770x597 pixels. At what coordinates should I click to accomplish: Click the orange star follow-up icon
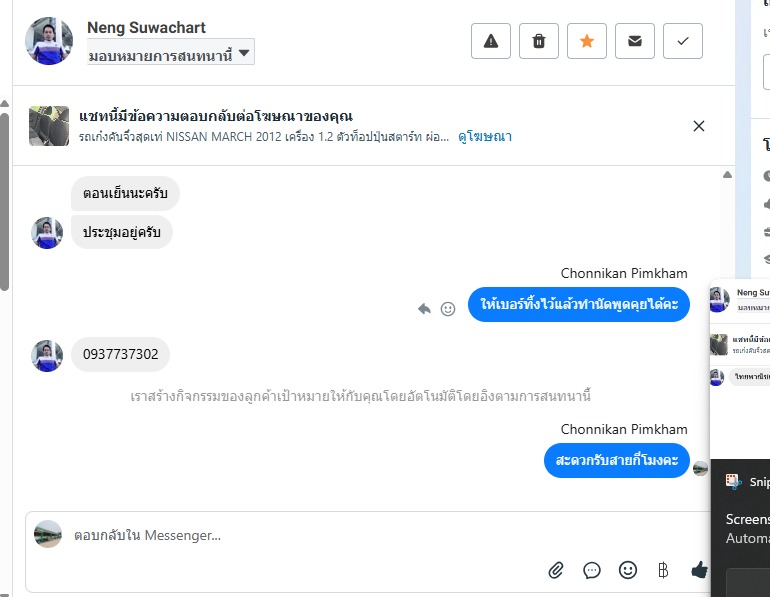[x=587, y=41]
